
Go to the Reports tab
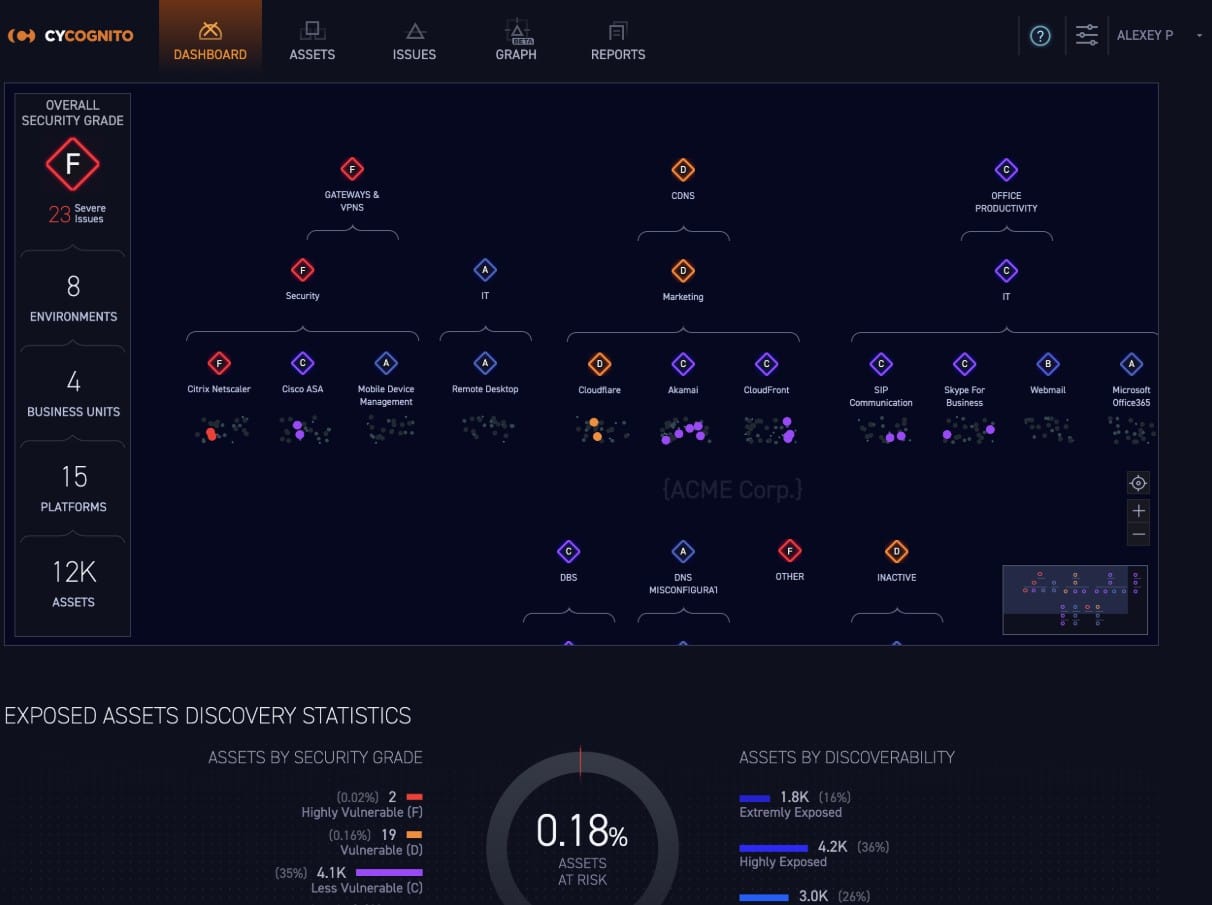(x=618, y=41)
